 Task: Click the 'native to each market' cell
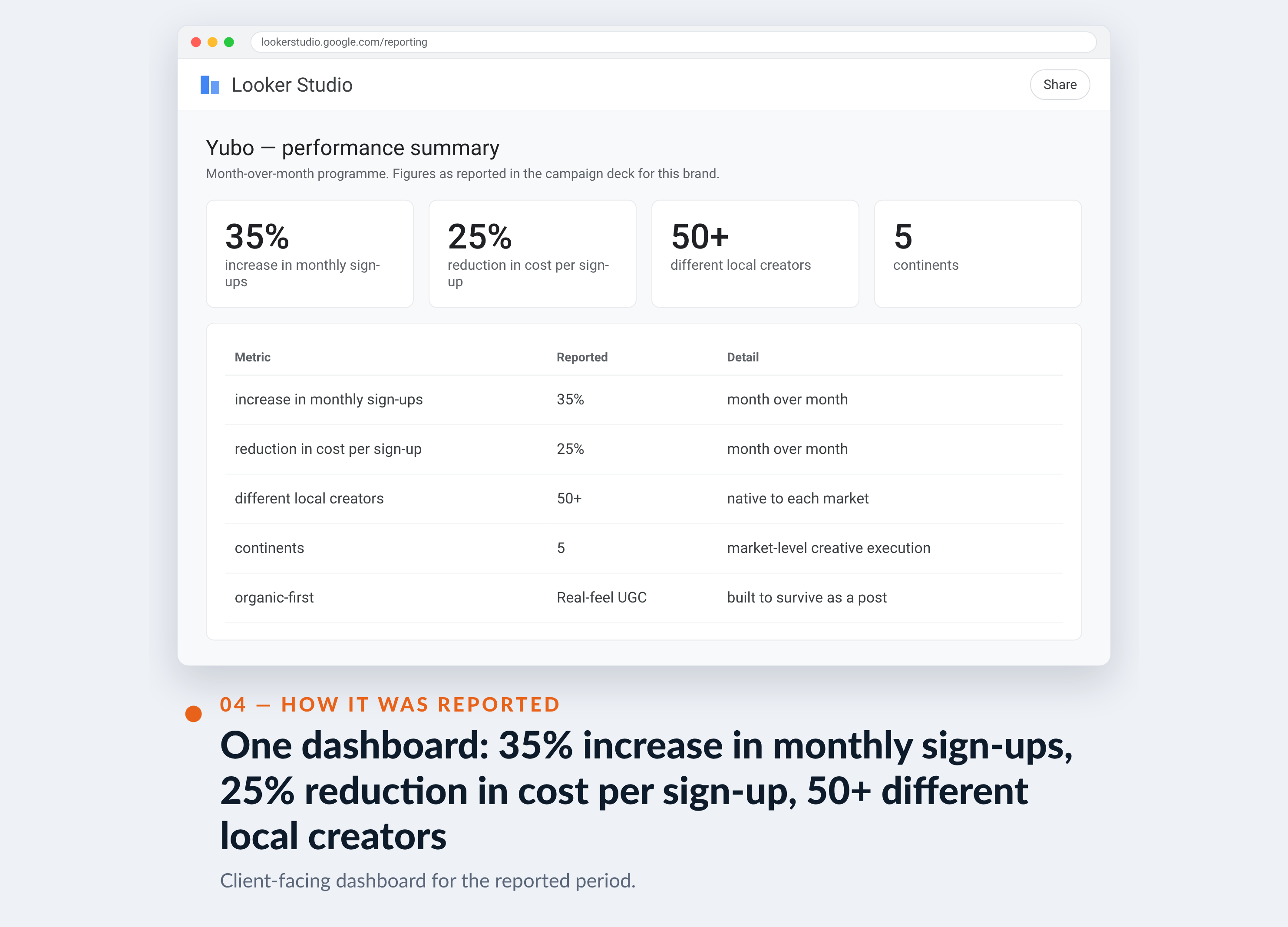click(798, 499)
